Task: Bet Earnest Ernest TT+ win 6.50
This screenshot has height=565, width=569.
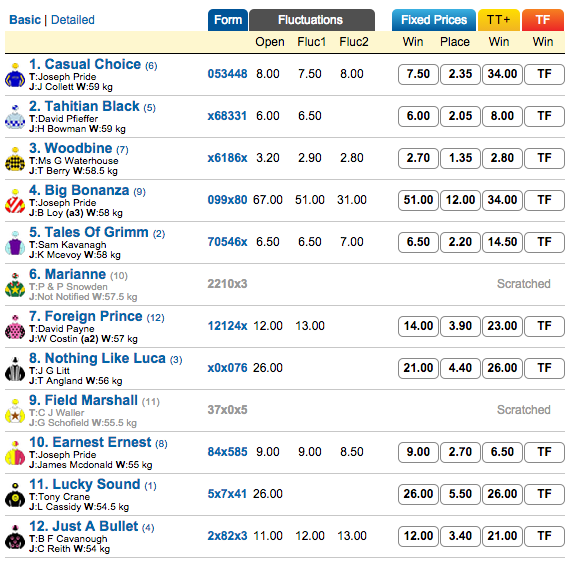Action: point(502,452)
